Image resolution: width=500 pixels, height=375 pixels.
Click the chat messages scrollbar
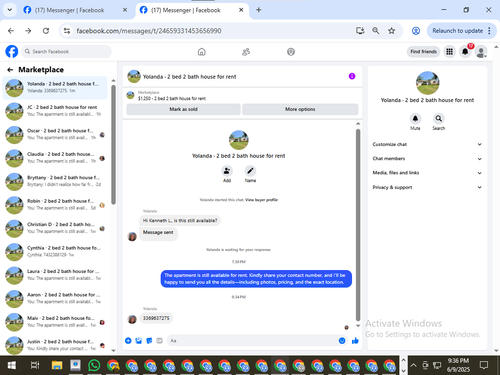click(358, 225)
